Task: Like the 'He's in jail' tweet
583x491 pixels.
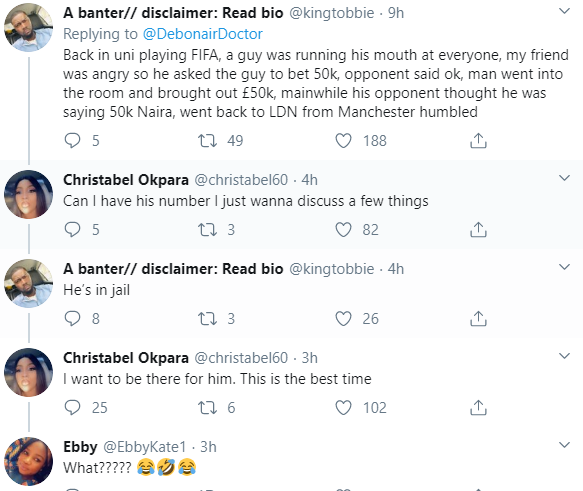Action: [x=343, y=319]
